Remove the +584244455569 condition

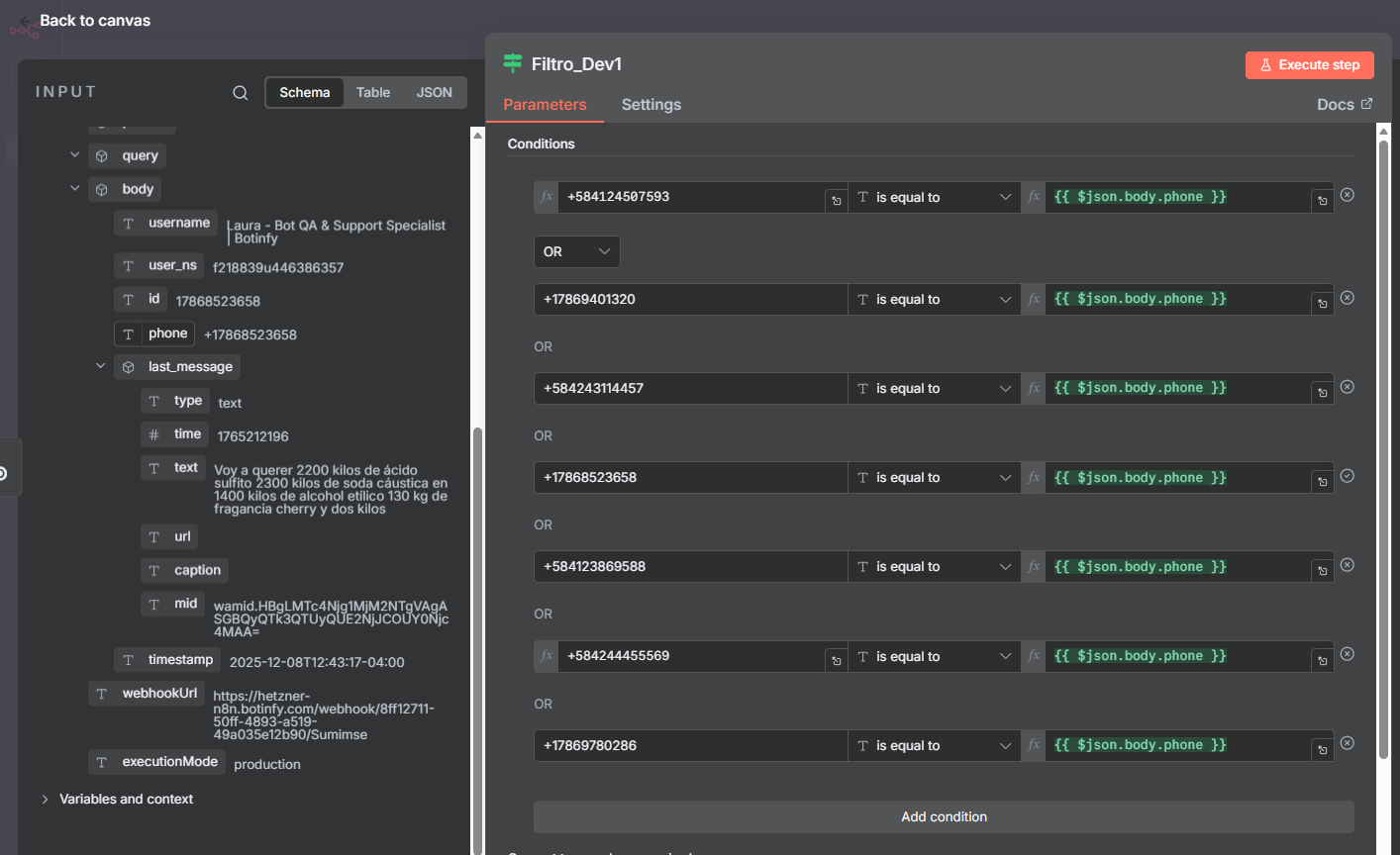coord(1347,654)
